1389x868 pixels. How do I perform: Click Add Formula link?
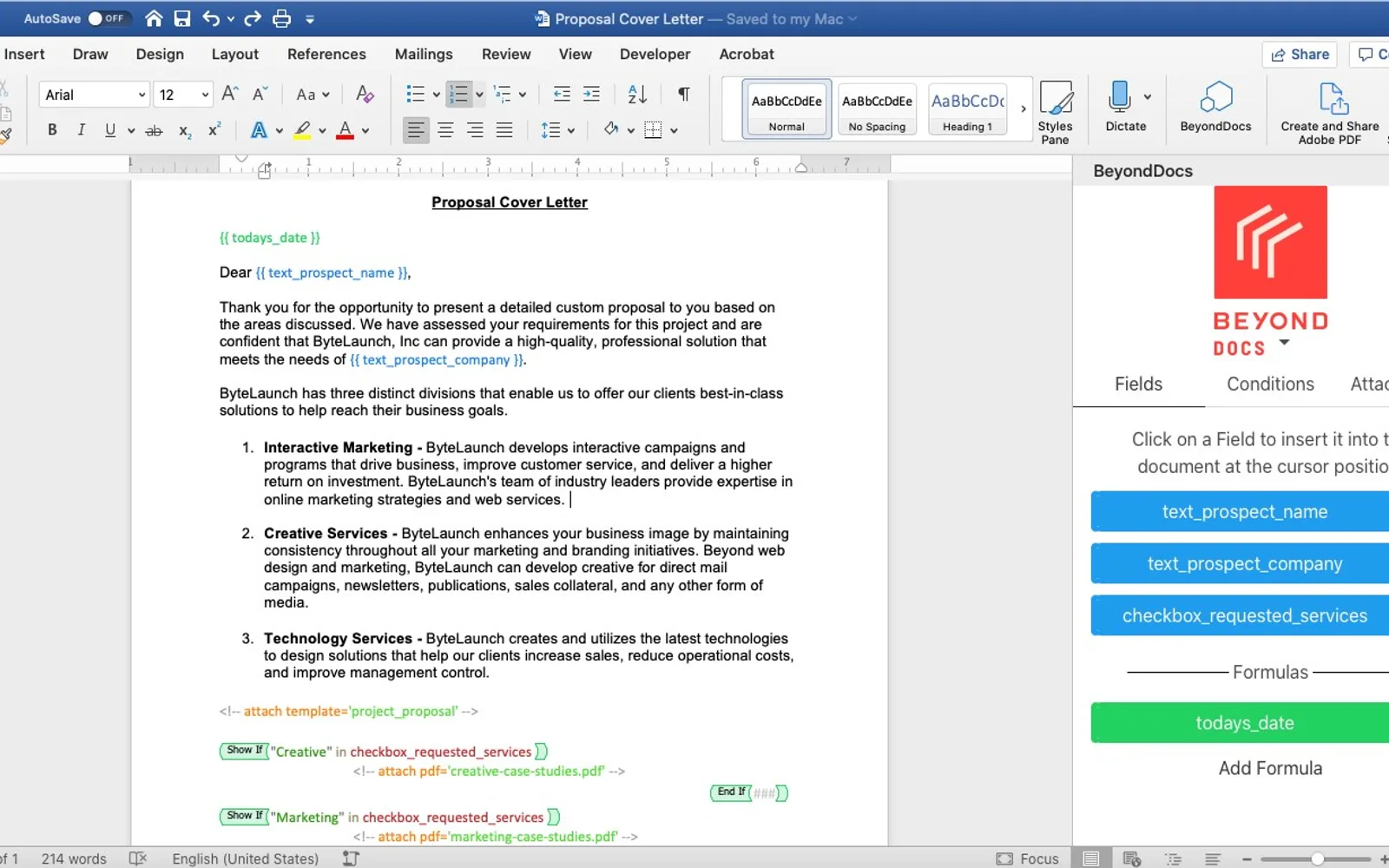point(1270,768)
